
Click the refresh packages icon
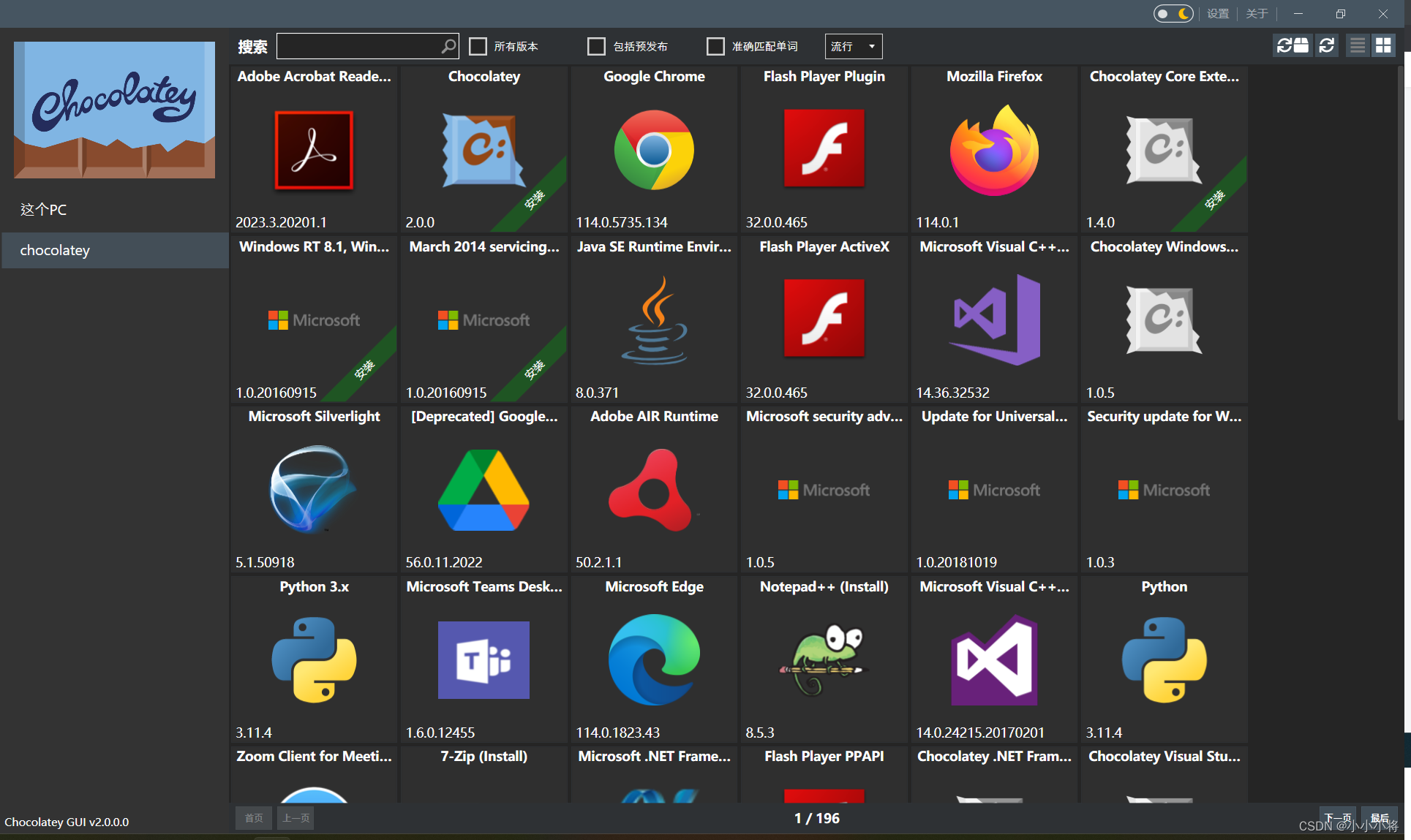[x=1327, y=46]
